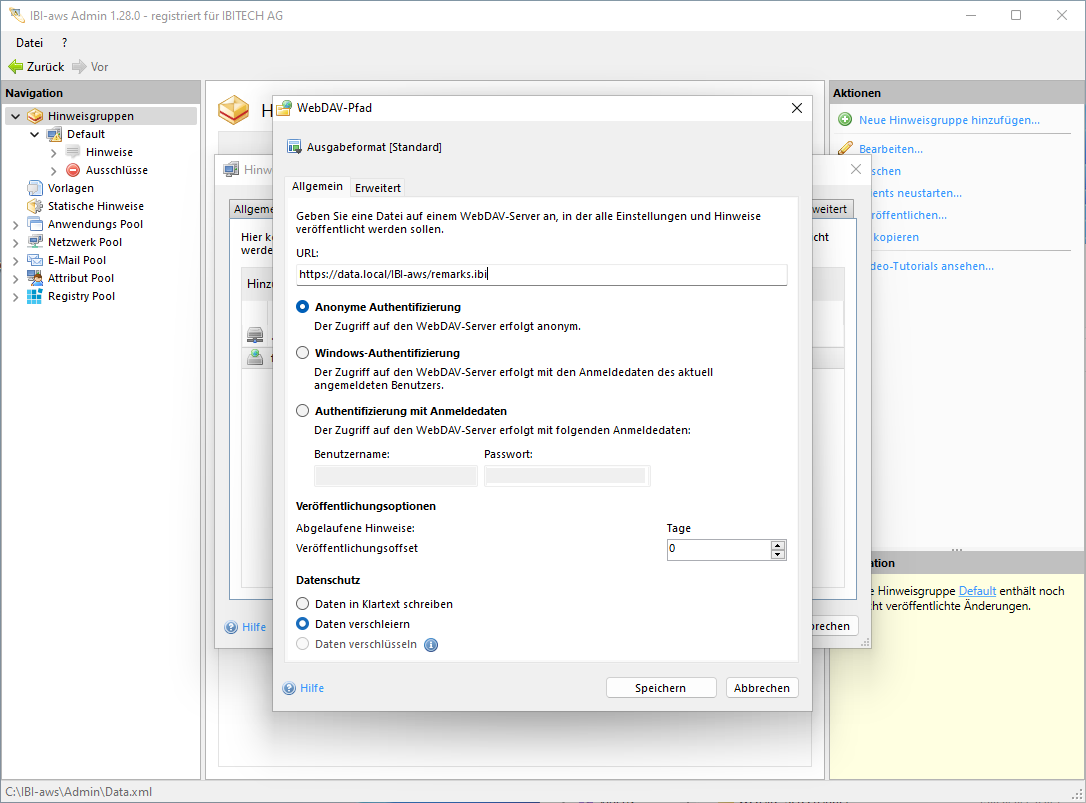Open the Datei menu
Image resolution: width=1086 pixels, height=803 pixels.
pos(30,43)
